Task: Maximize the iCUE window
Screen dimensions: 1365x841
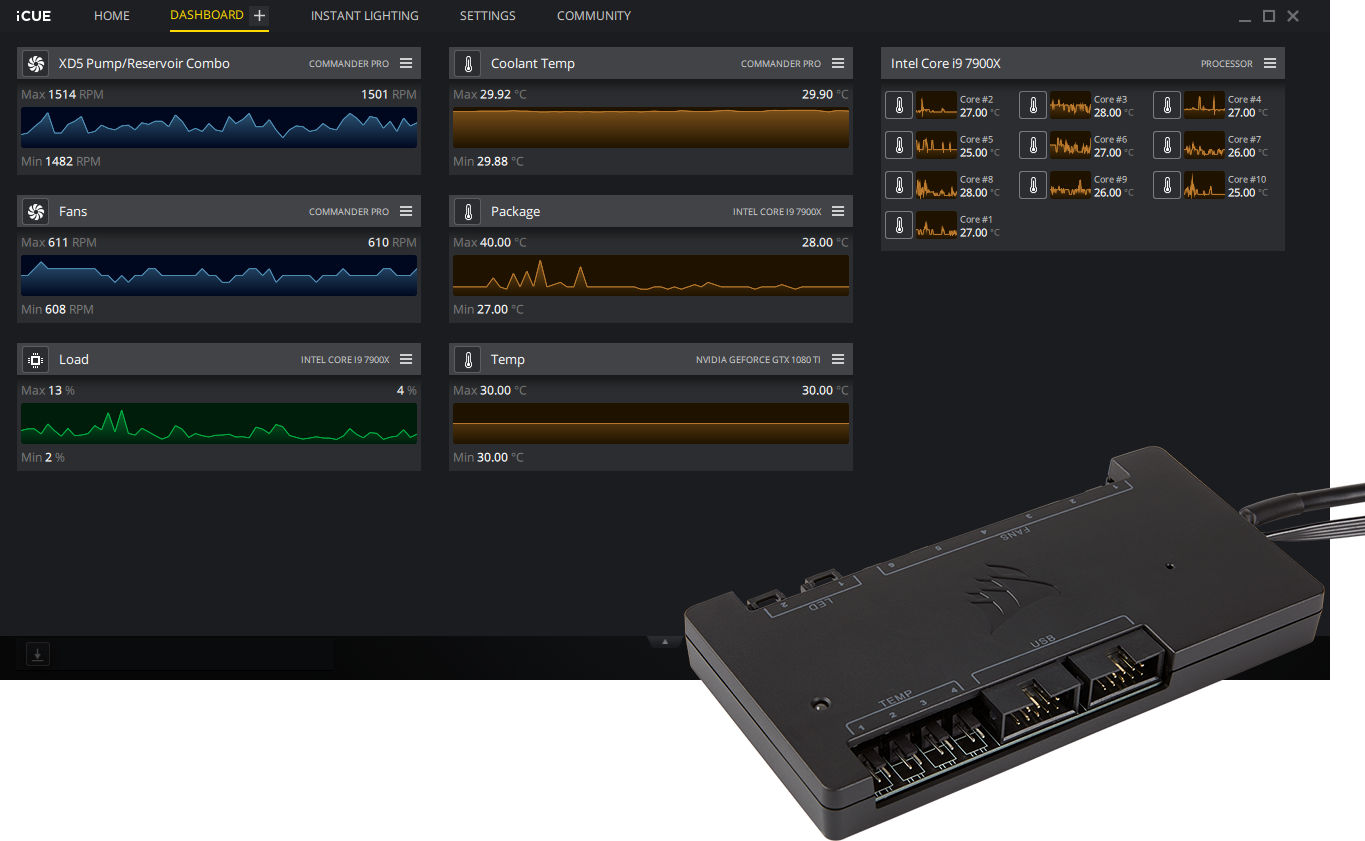Action: 1269,16
